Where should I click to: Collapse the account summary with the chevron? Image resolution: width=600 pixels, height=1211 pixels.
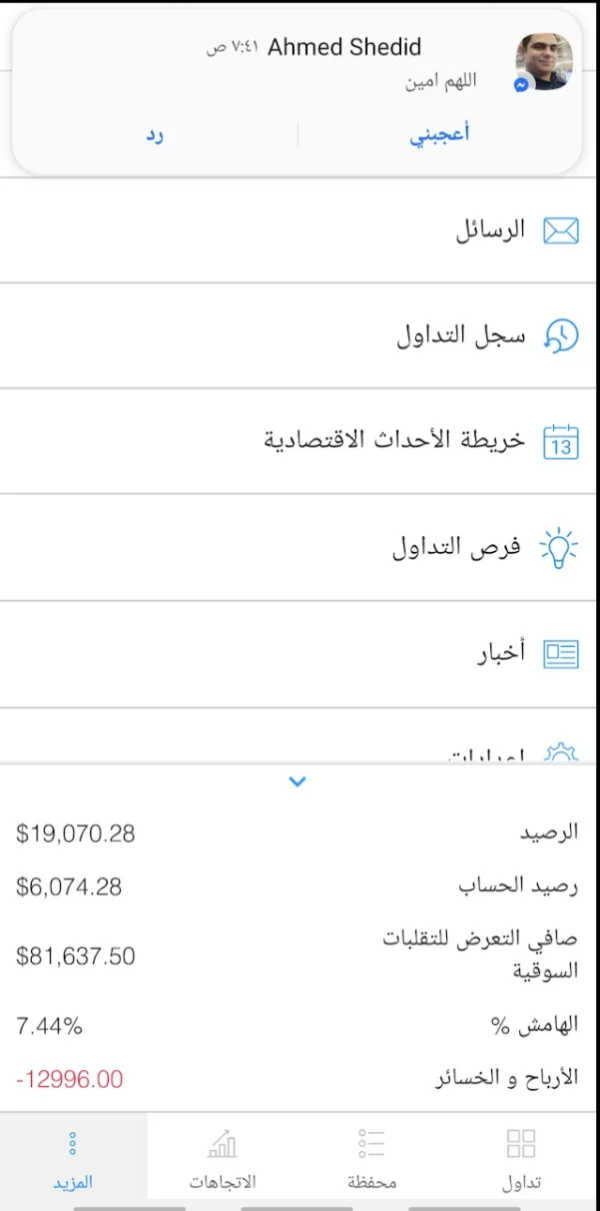tap(297, 782)
